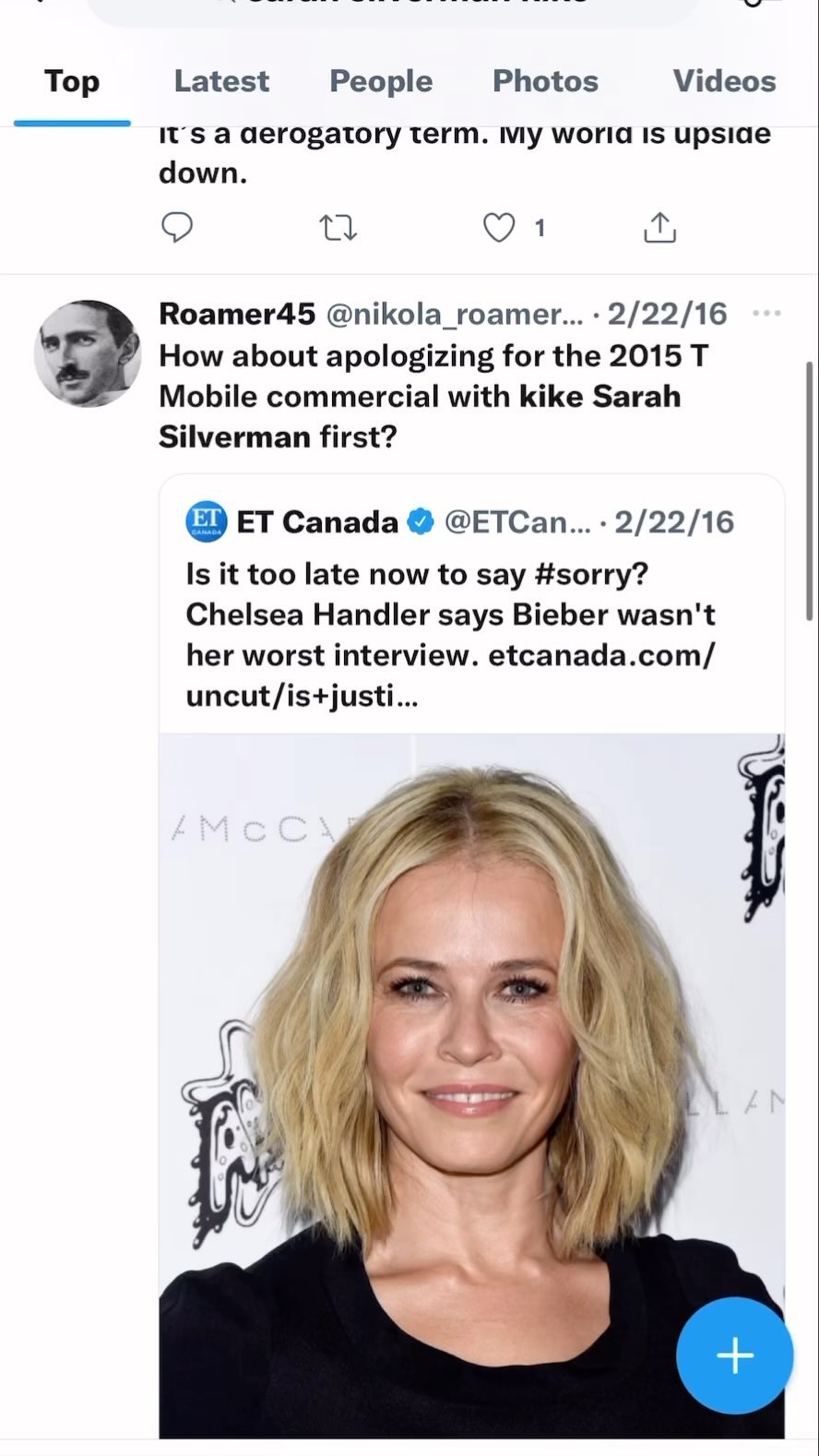Screen dimensions: 819x1456
Task: Tap the Roamer45 display name
Action: [x=237, y=314]
